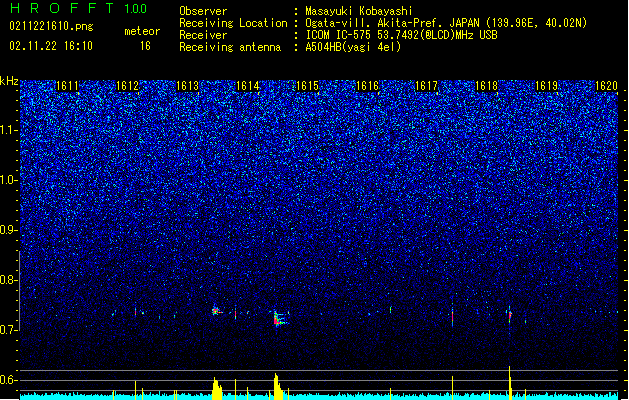Screen dimensions: 629x400
Task: Click the 0.9 kHz frequency label
Action: click(x=9, y=230)
